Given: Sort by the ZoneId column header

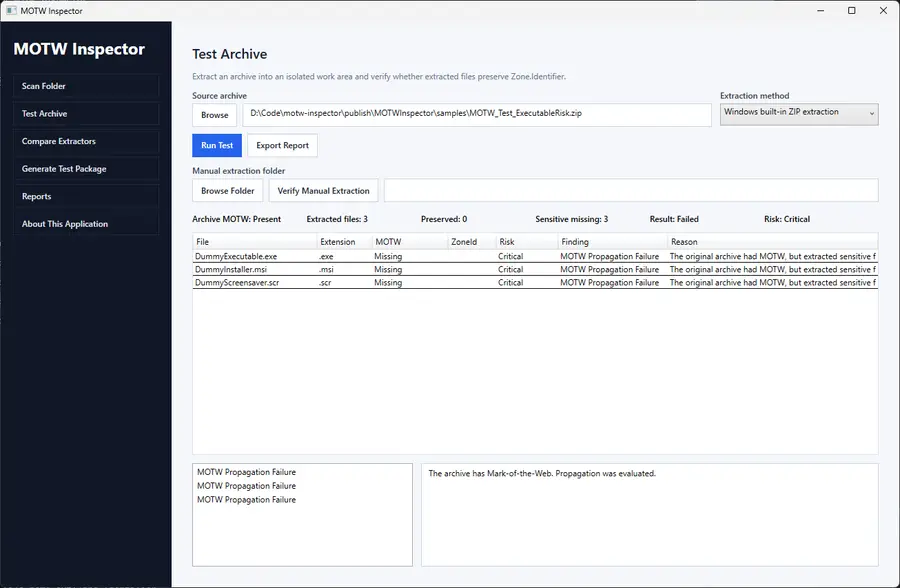Looking at the screenshot, I should tap(472, 242).
